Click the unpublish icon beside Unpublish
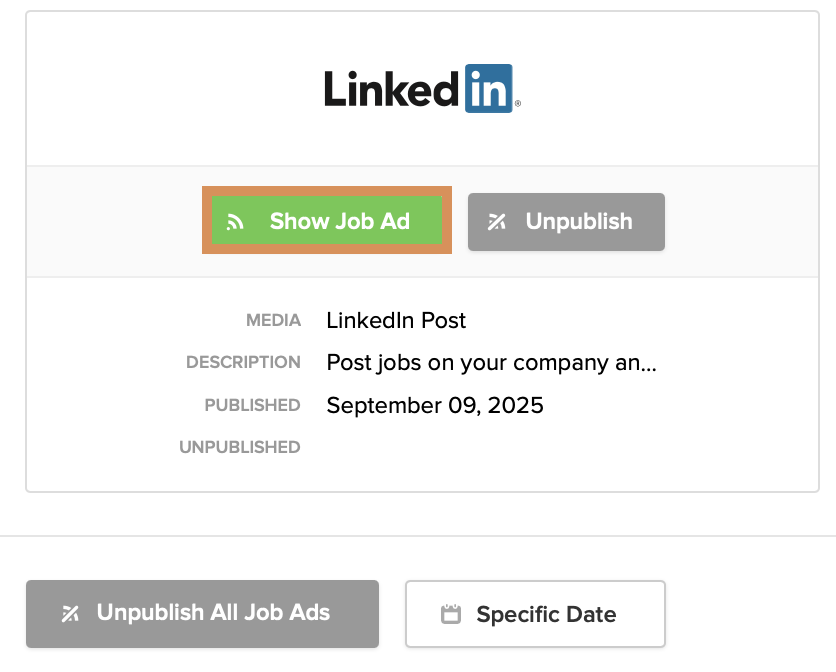 coord(496,222)
